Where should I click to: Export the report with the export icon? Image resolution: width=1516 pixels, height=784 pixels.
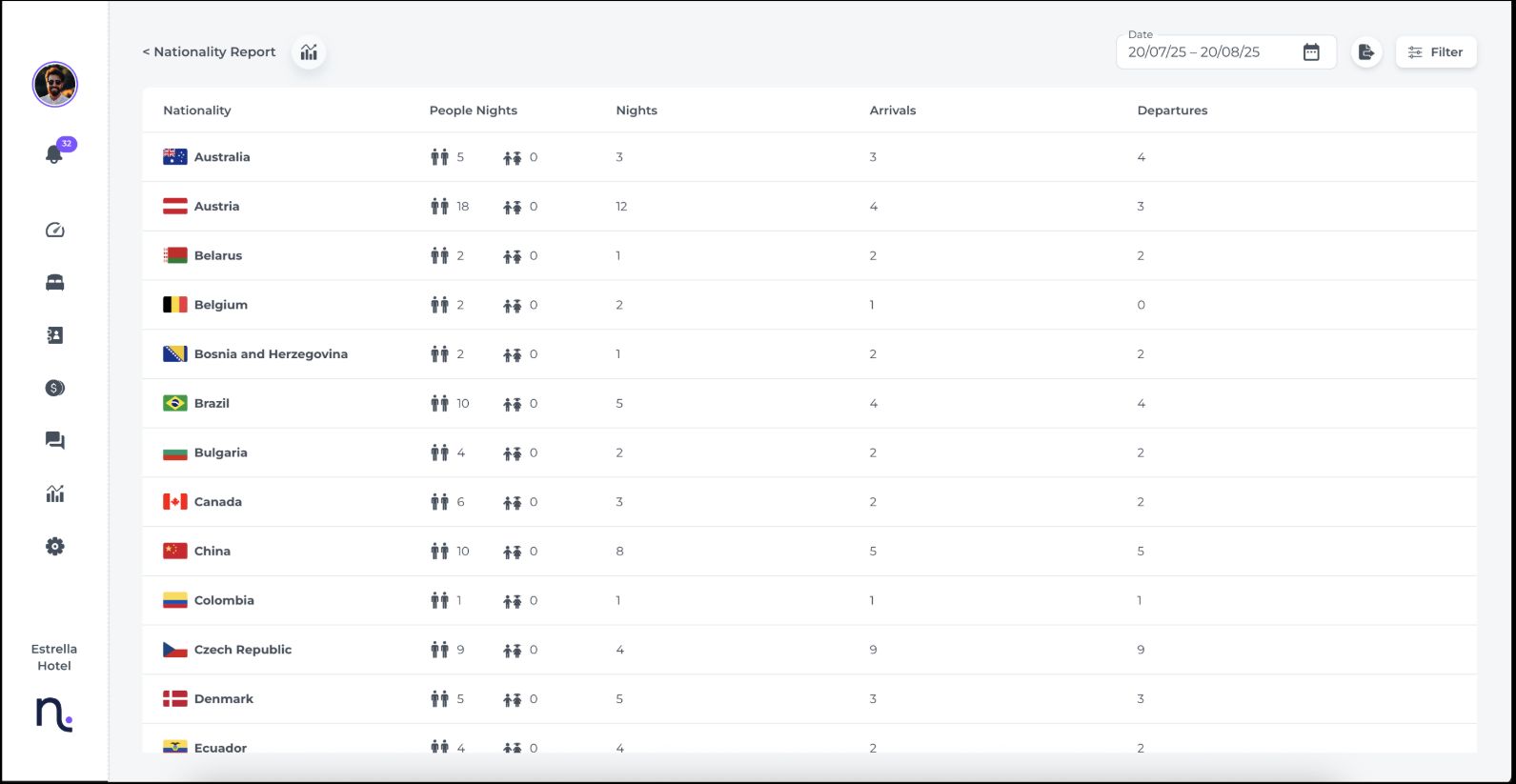1366,52
